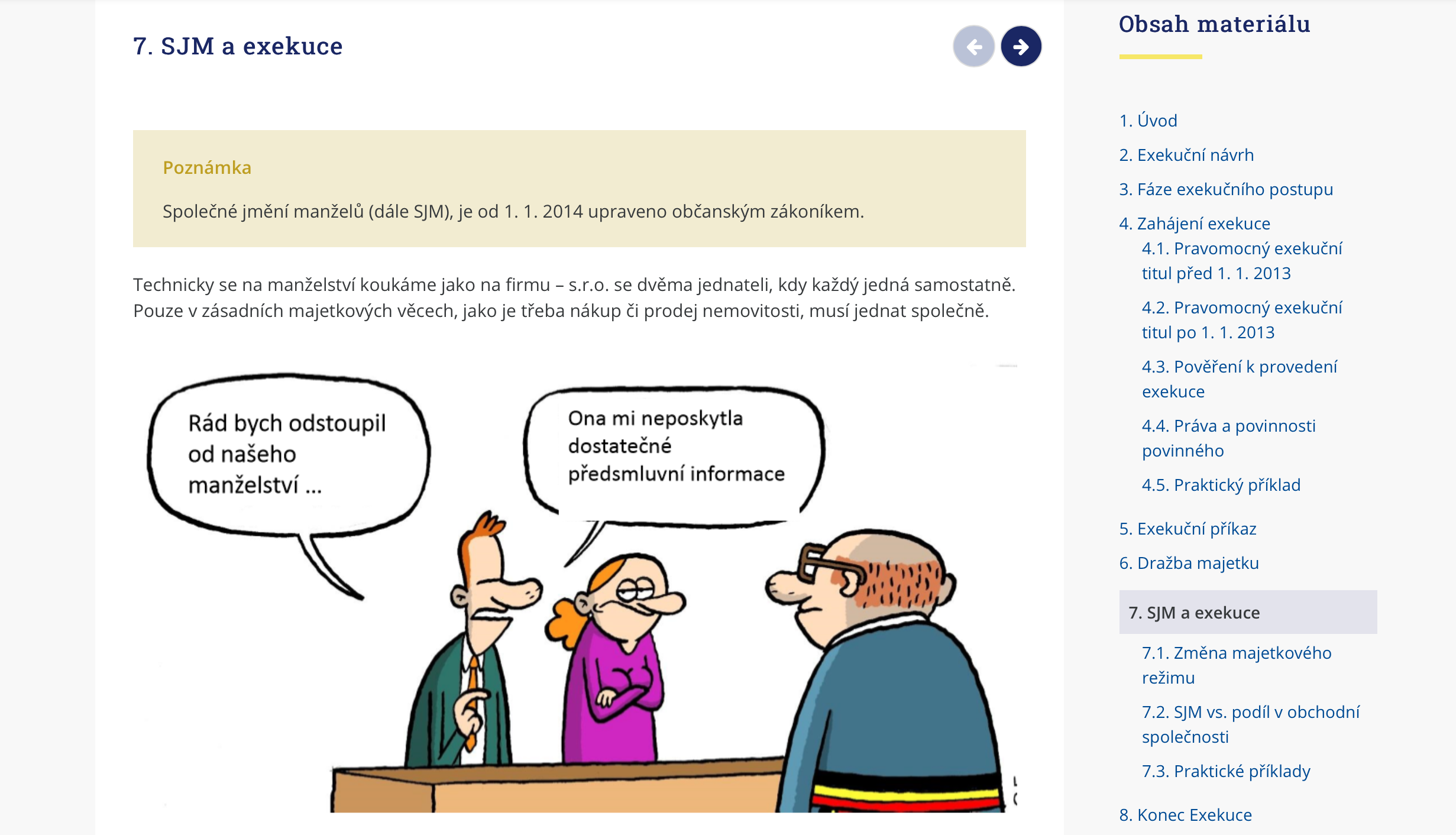
Task: Click the Obsah materiálu sidebar heading
Action: (x=1215, y=24)
